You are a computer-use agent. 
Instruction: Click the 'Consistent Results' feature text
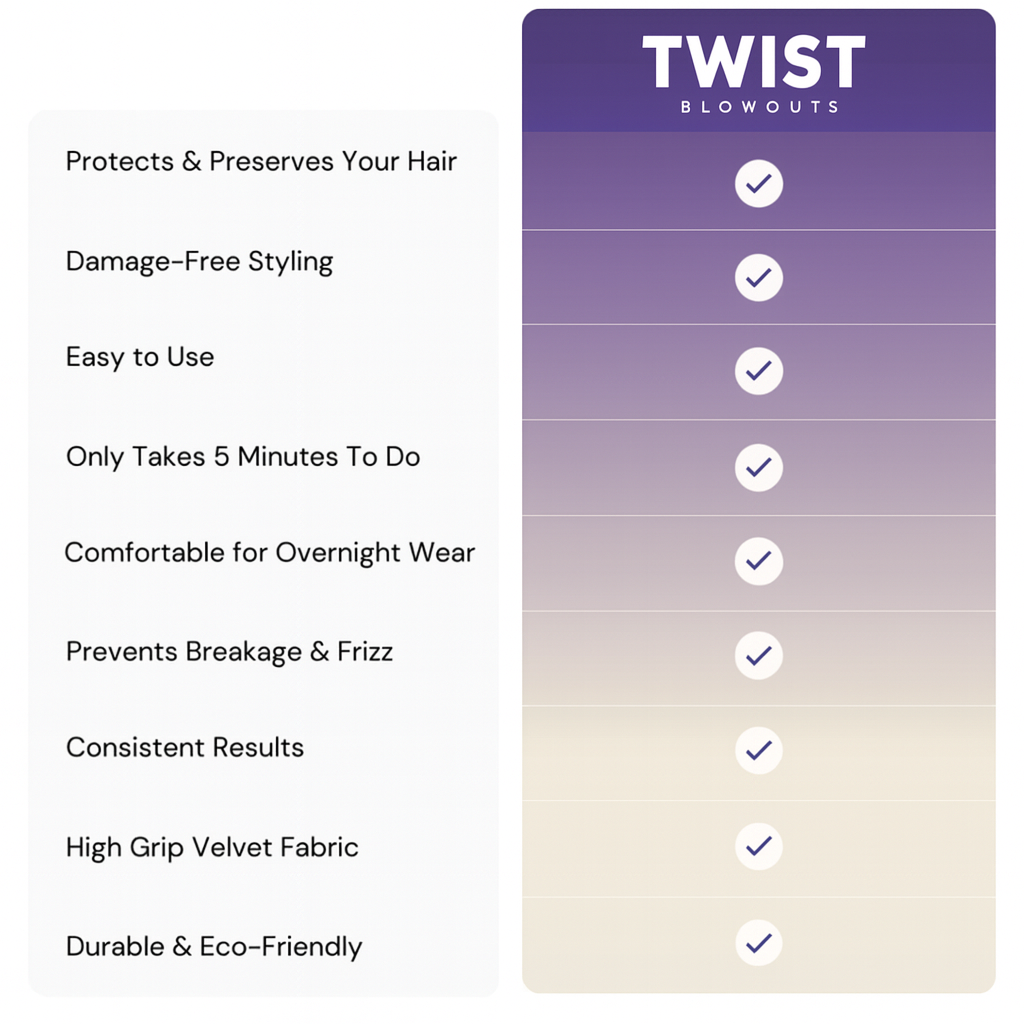(185, 747)
